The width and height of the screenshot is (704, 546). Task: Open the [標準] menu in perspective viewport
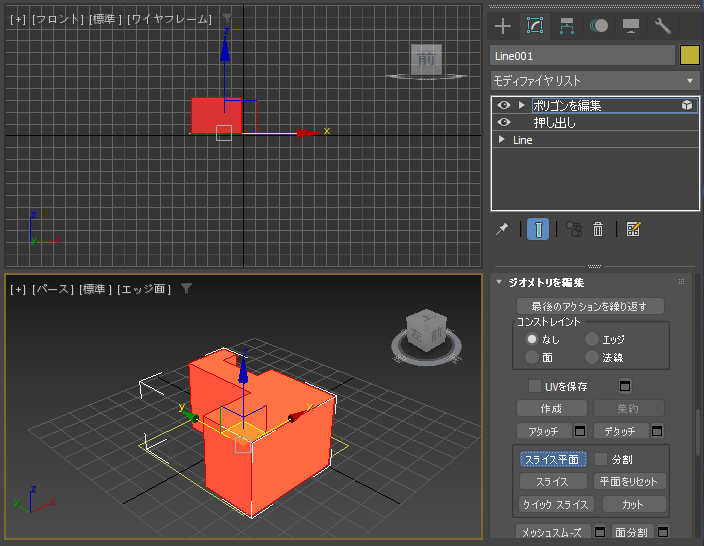(x=95, y=289)
